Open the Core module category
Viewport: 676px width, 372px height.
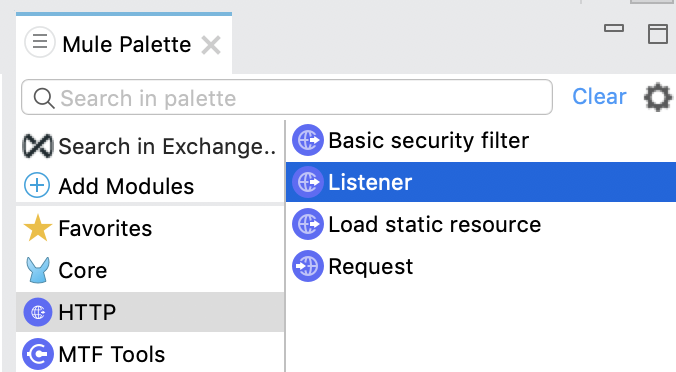coord(150,270)
